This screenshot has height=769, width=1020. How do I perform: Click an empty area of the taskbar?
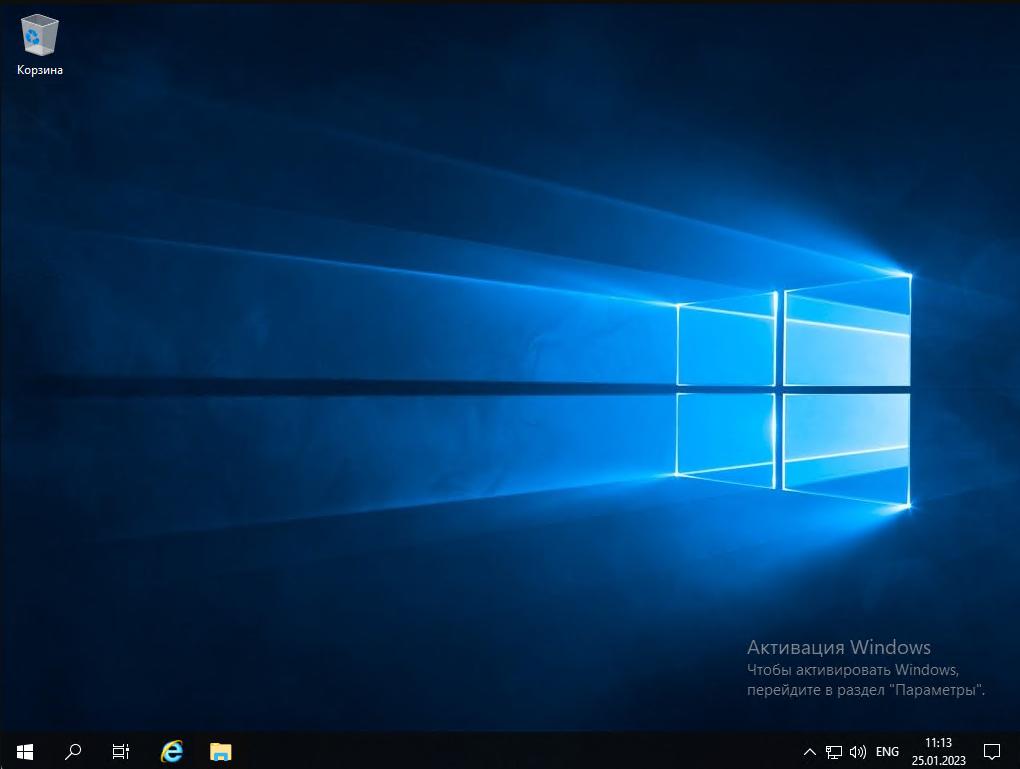tap(500, 751)
